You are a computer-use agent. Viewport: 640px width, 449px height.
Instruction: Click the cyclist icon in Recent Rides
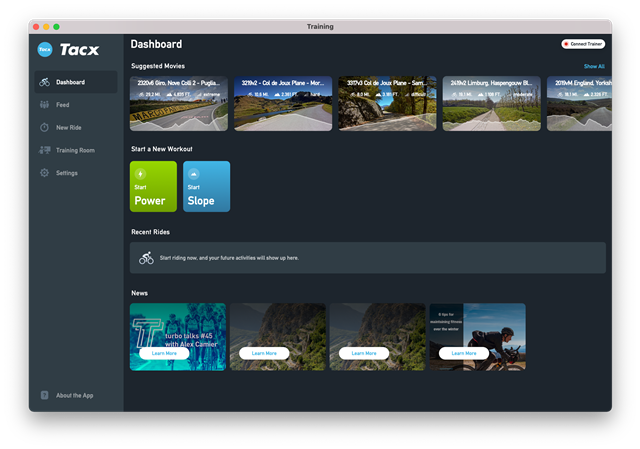coord(146,258)
